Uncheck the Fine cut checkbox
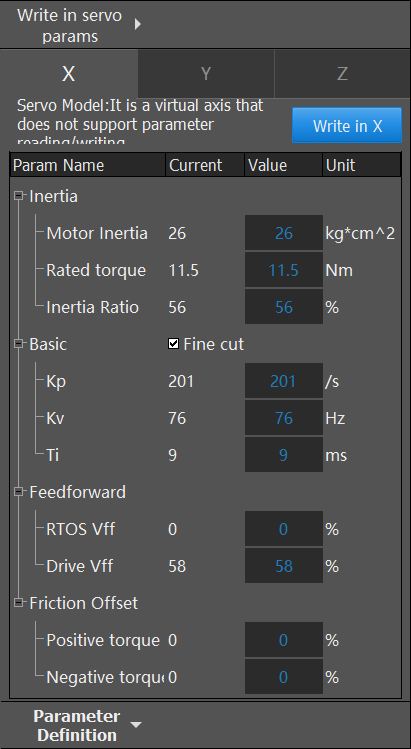 click(173, 343)
